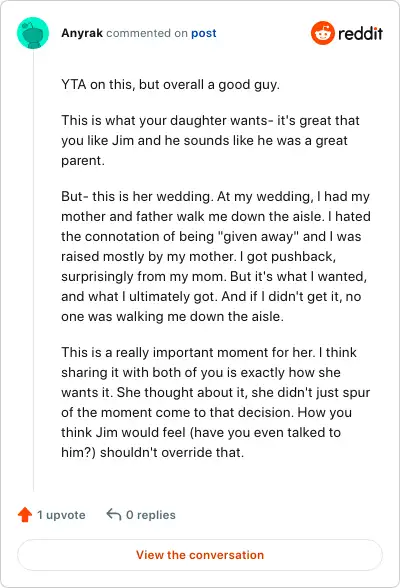Follow the blue "post" link
Screen dimensions: 400x588
pos(204,33)
